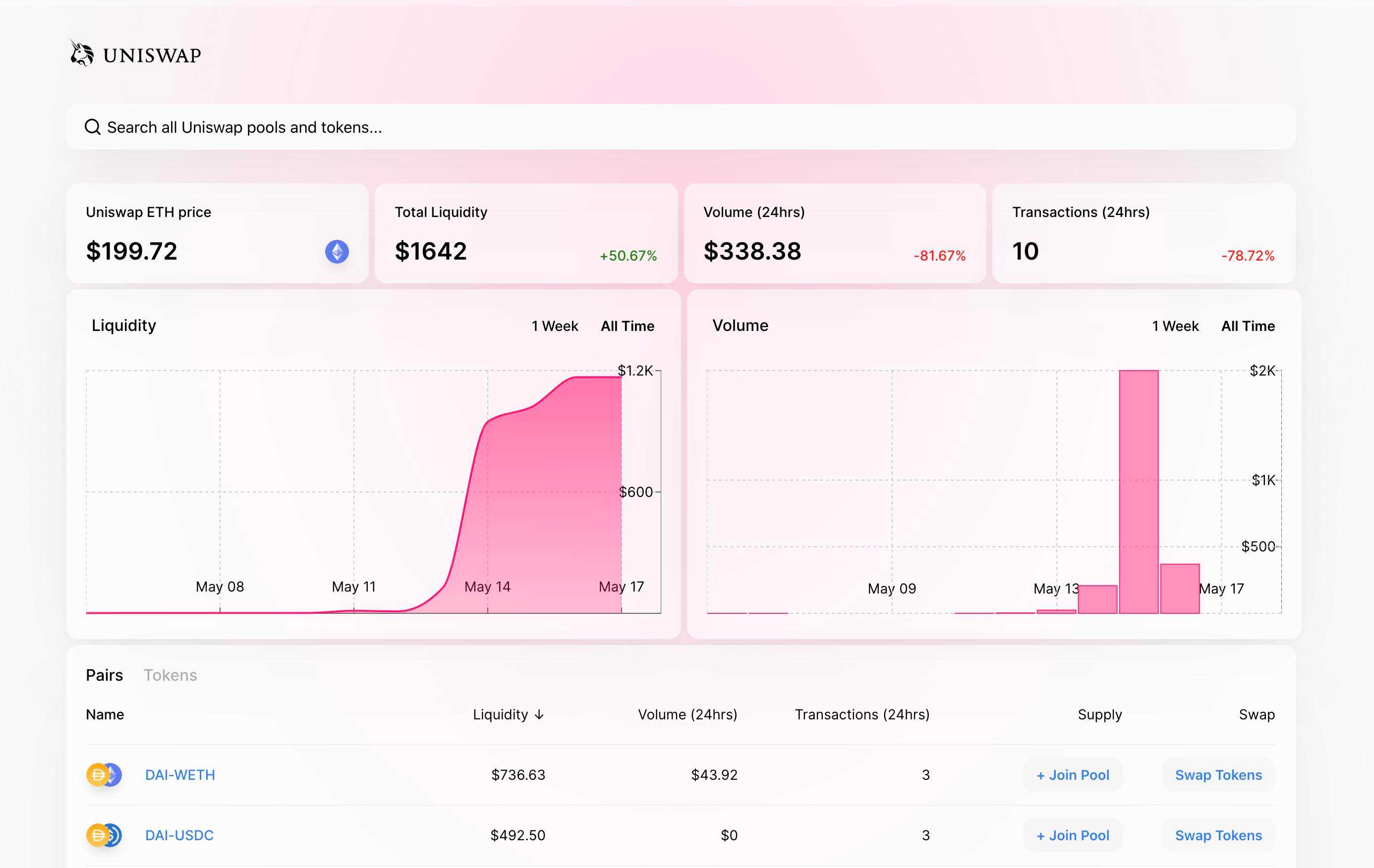Set Liquidity chart to All Time

(627, 326)
